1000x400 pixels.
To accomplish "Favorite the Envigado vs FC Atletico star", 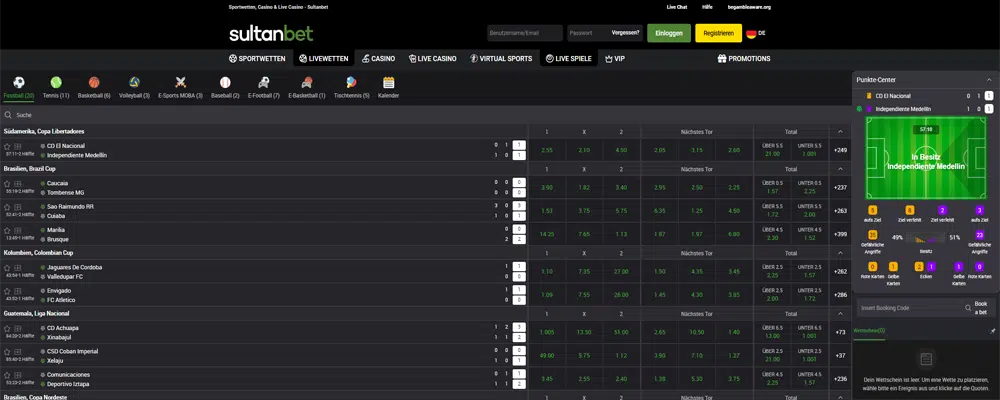I will click(x=8, y=291).
